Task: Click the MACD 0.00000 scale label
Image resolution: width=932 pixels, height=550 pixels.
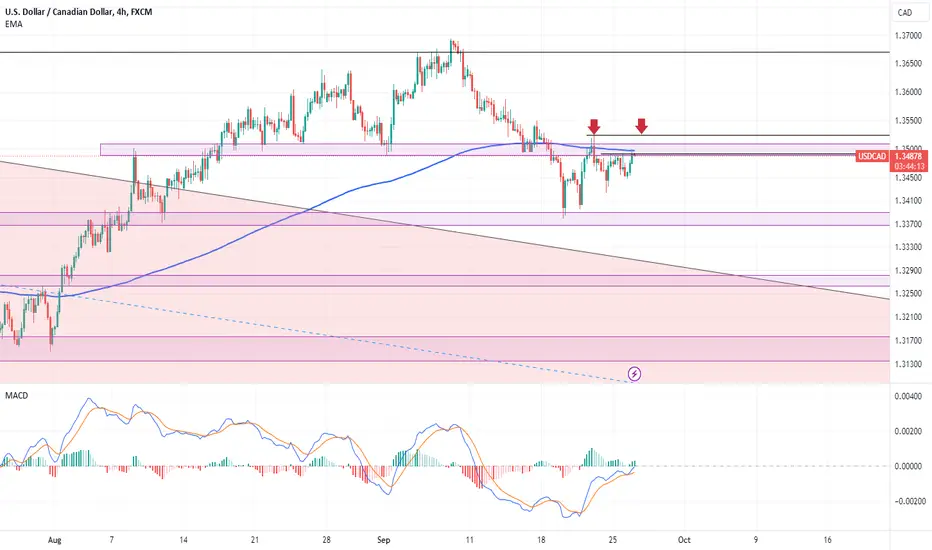Action: tap(908, 466)
